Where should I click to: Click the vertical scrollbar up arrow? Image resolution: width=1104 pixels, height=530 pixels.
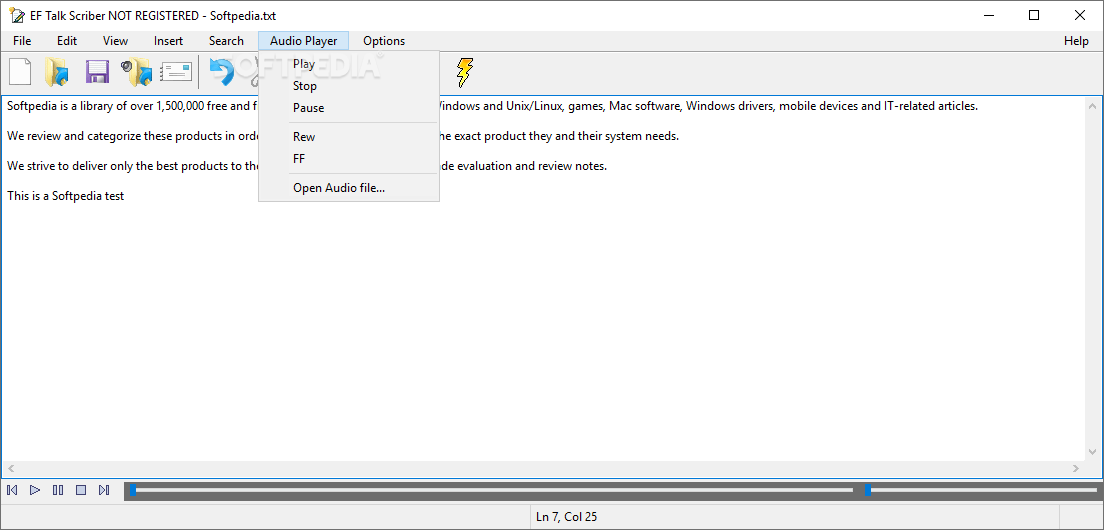[1093, 106]
